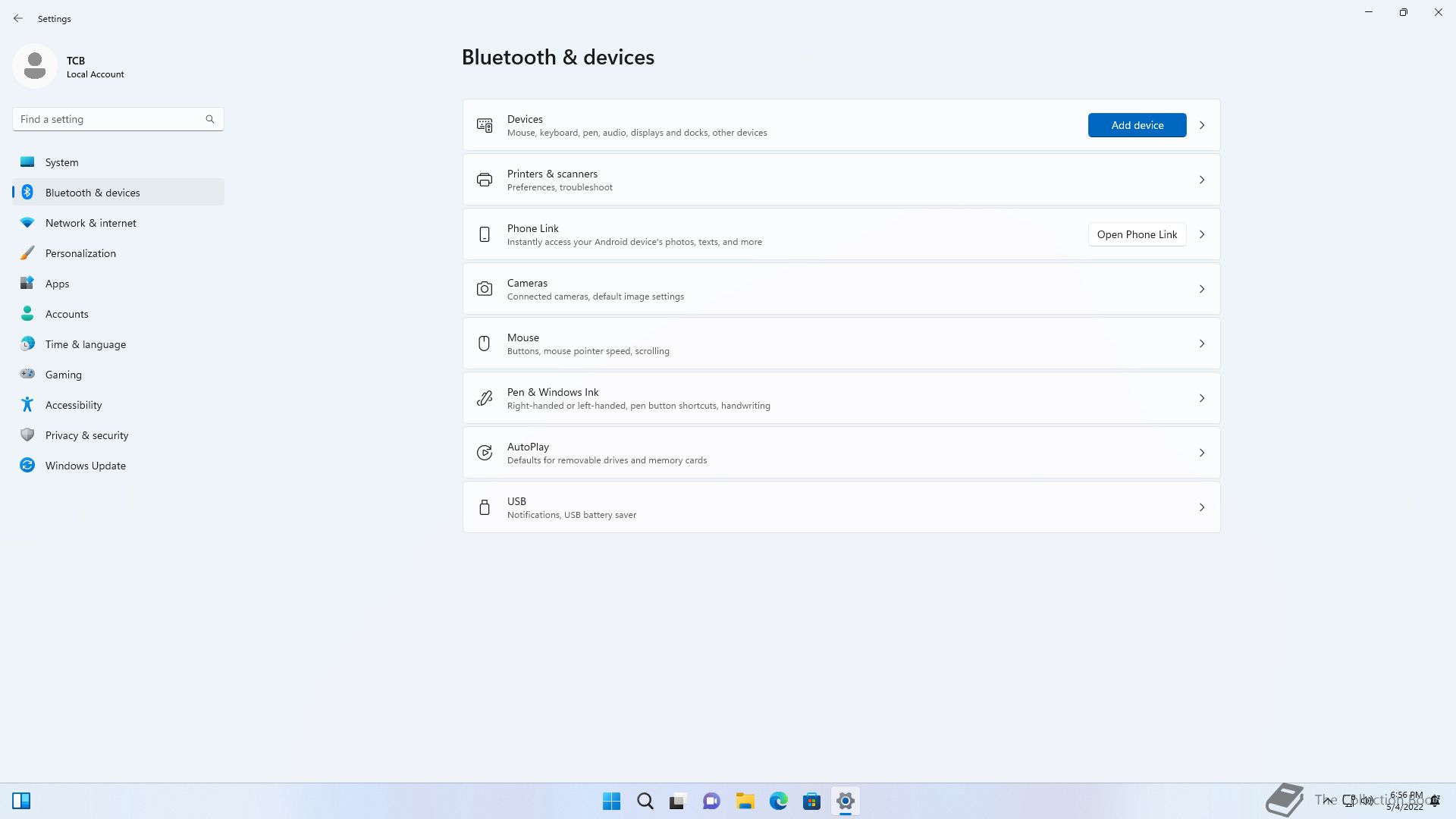Screen dimensions: 1456x819
Task: Click Open Phone Link button
Action: coord(1137,234)
